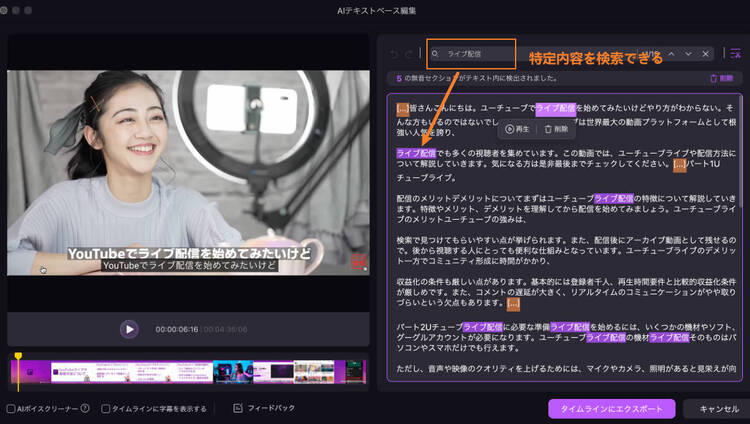Click the first orange silence marker

pyautogui.click(x=403, y=109)
